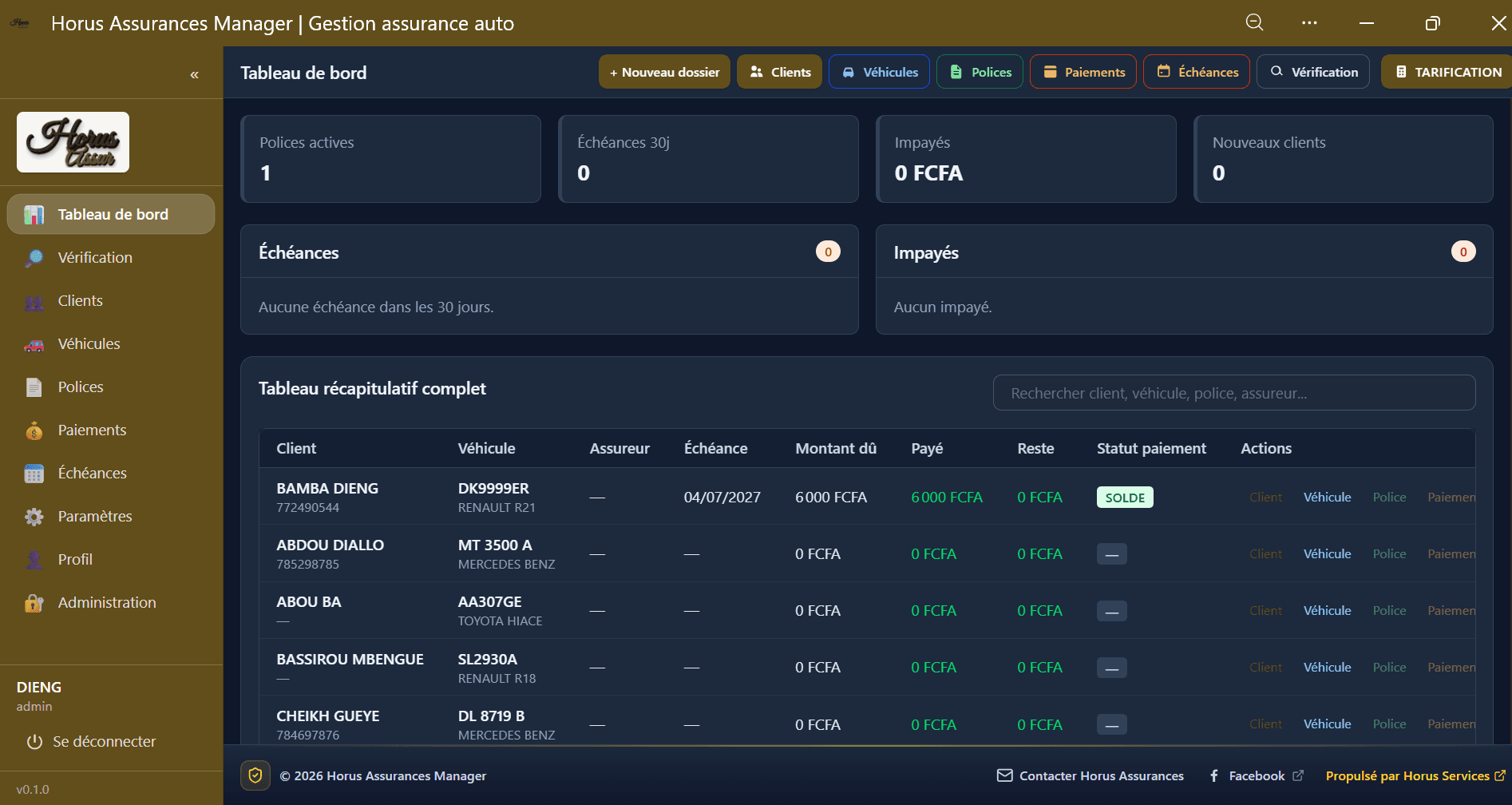Click the Paiements money bag icon
Viewport: 1512px width, 805px height.
click(34, 430)
